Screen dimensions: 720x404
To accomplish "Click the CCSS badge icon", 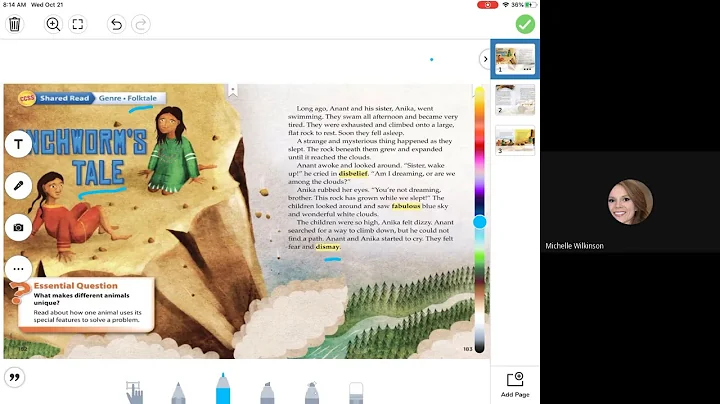I will pos(27,98).
